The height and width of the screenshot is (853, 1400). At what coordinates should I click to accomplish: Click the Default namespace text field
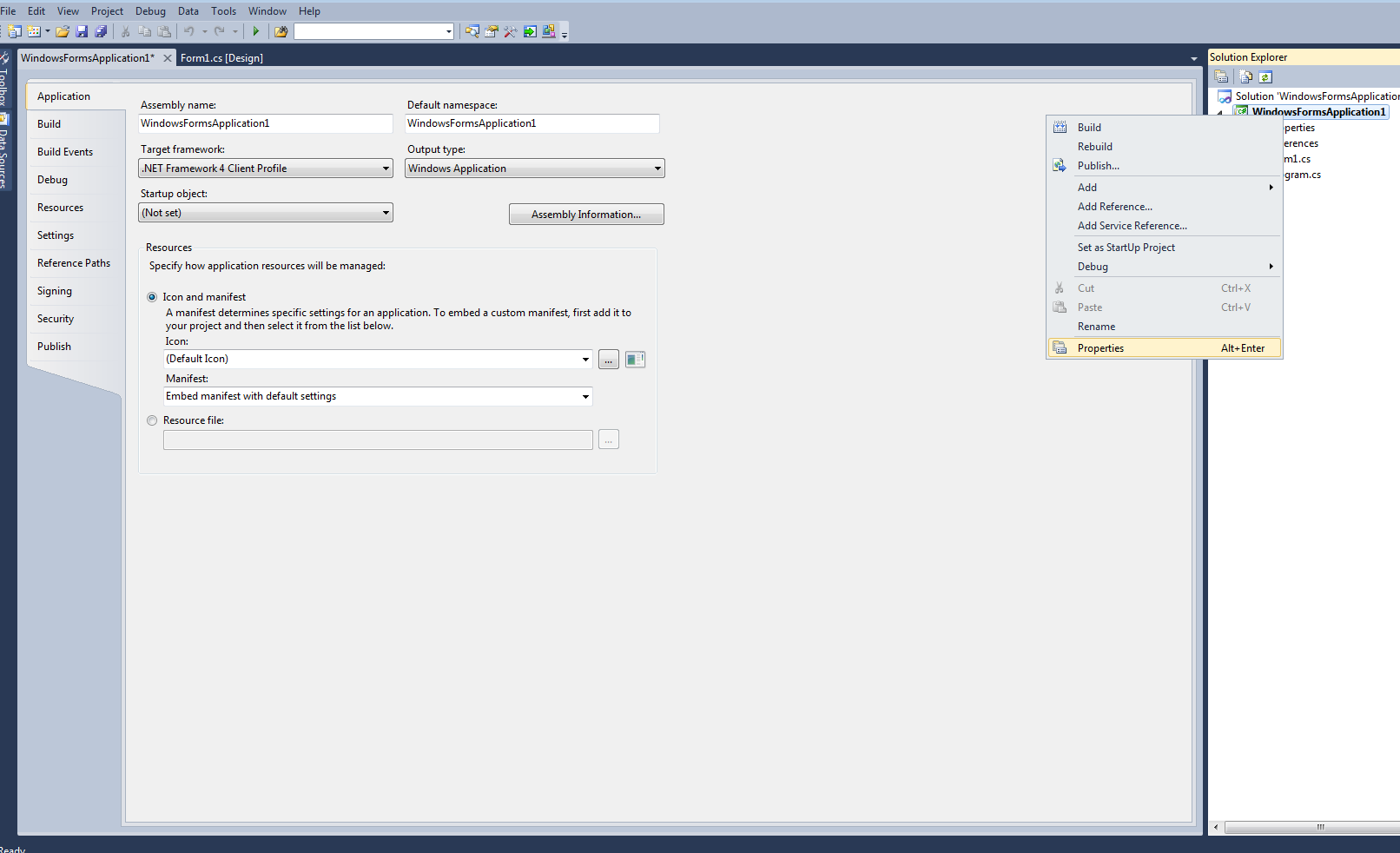click(532, 123)
